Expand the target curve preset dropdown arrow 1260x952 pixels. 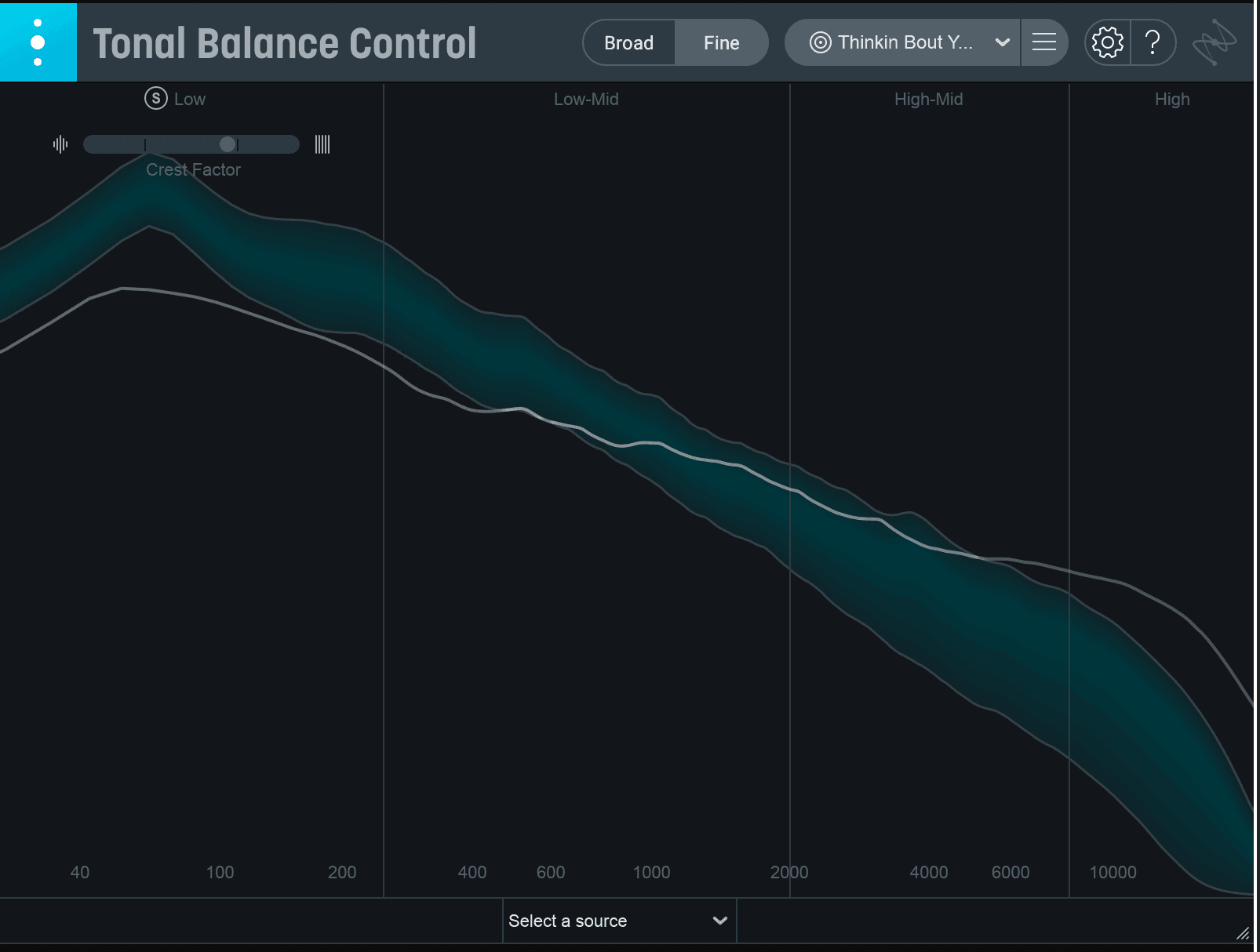[x=1002, y=42]
